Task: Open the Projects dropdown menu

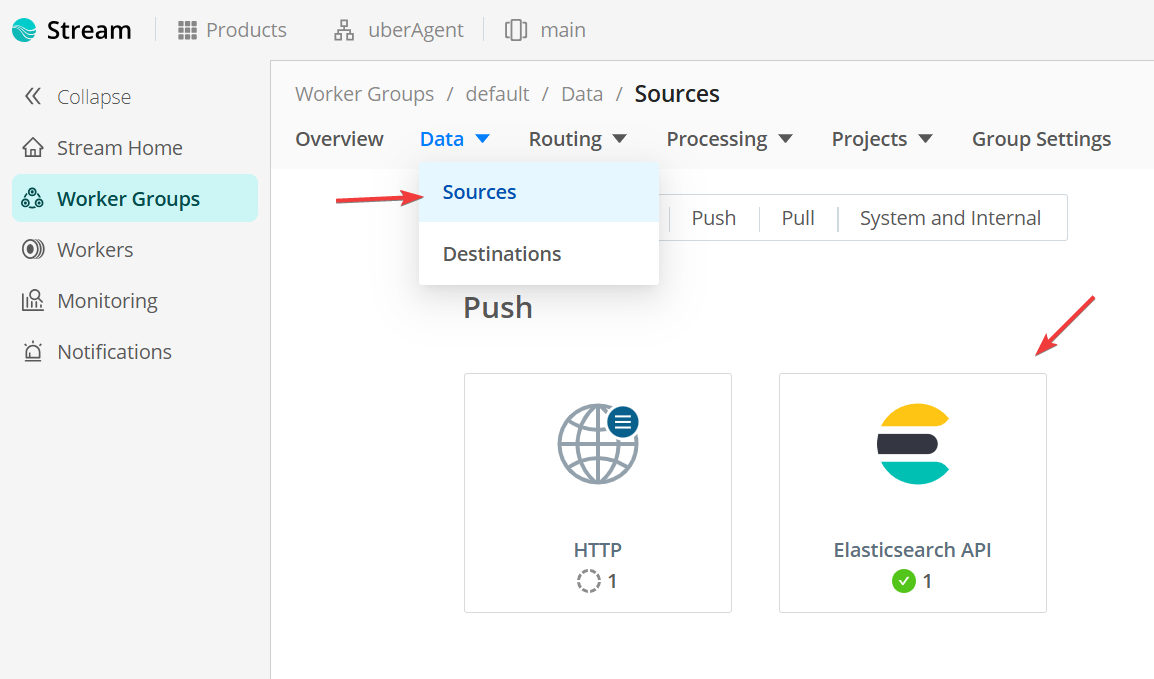Action: coord(881,139)
